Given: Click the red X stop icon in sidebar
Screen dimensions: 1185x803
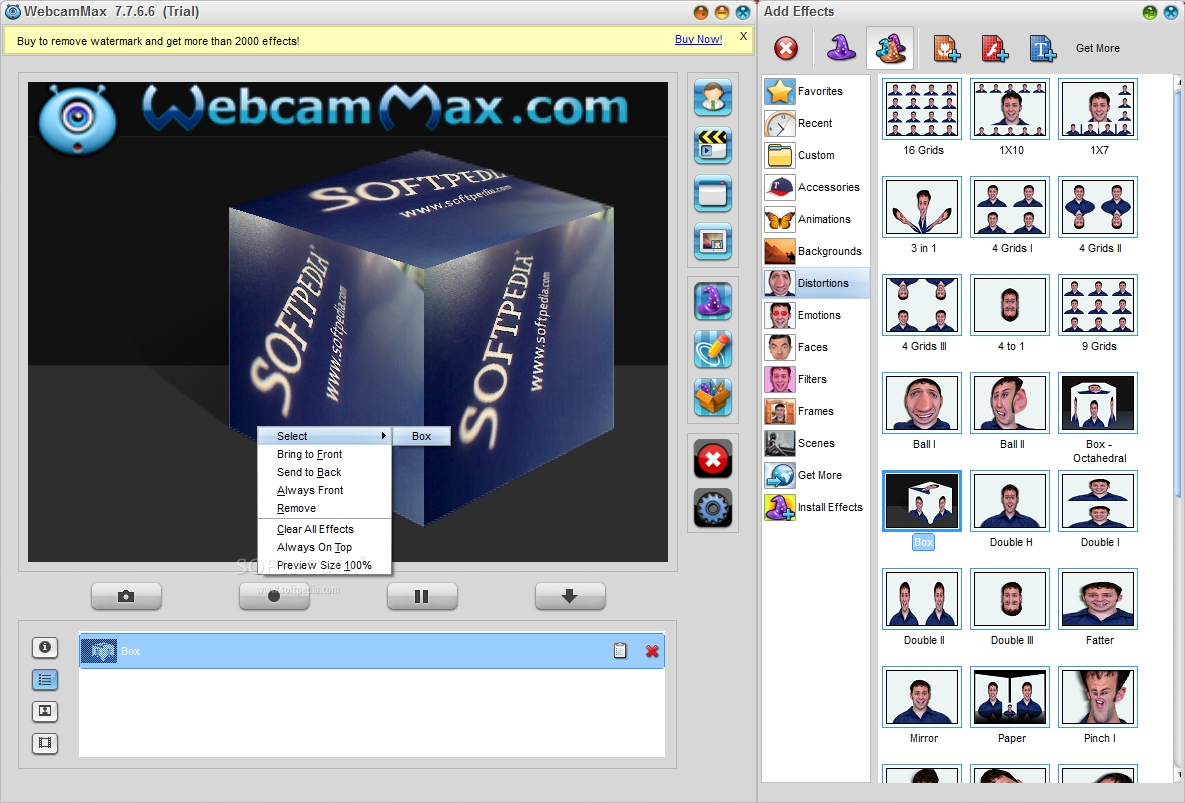Looking at the screenshot, I should tap(713, 459).
